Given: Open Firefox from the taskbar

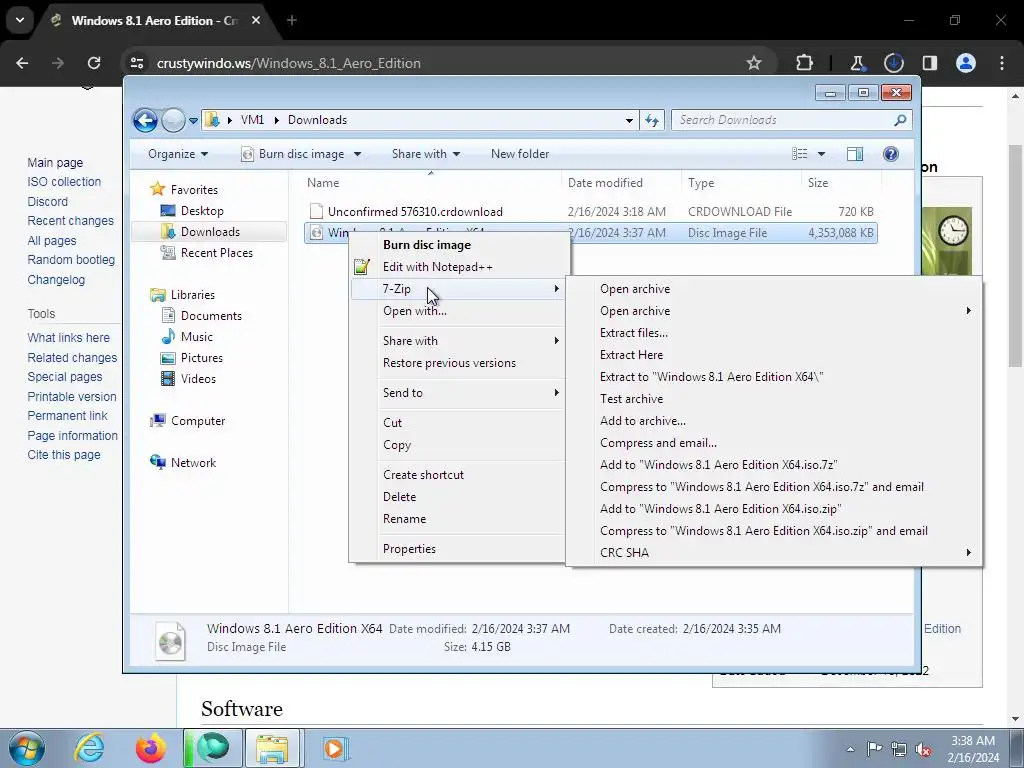Looking at the screenshot, I should pos(151,748).
